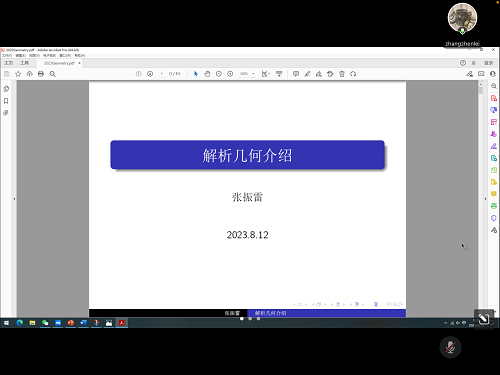Viewport: 500px width, 375px height.
Task: Add a bookmark star to this document
Action: click(18, 74)
